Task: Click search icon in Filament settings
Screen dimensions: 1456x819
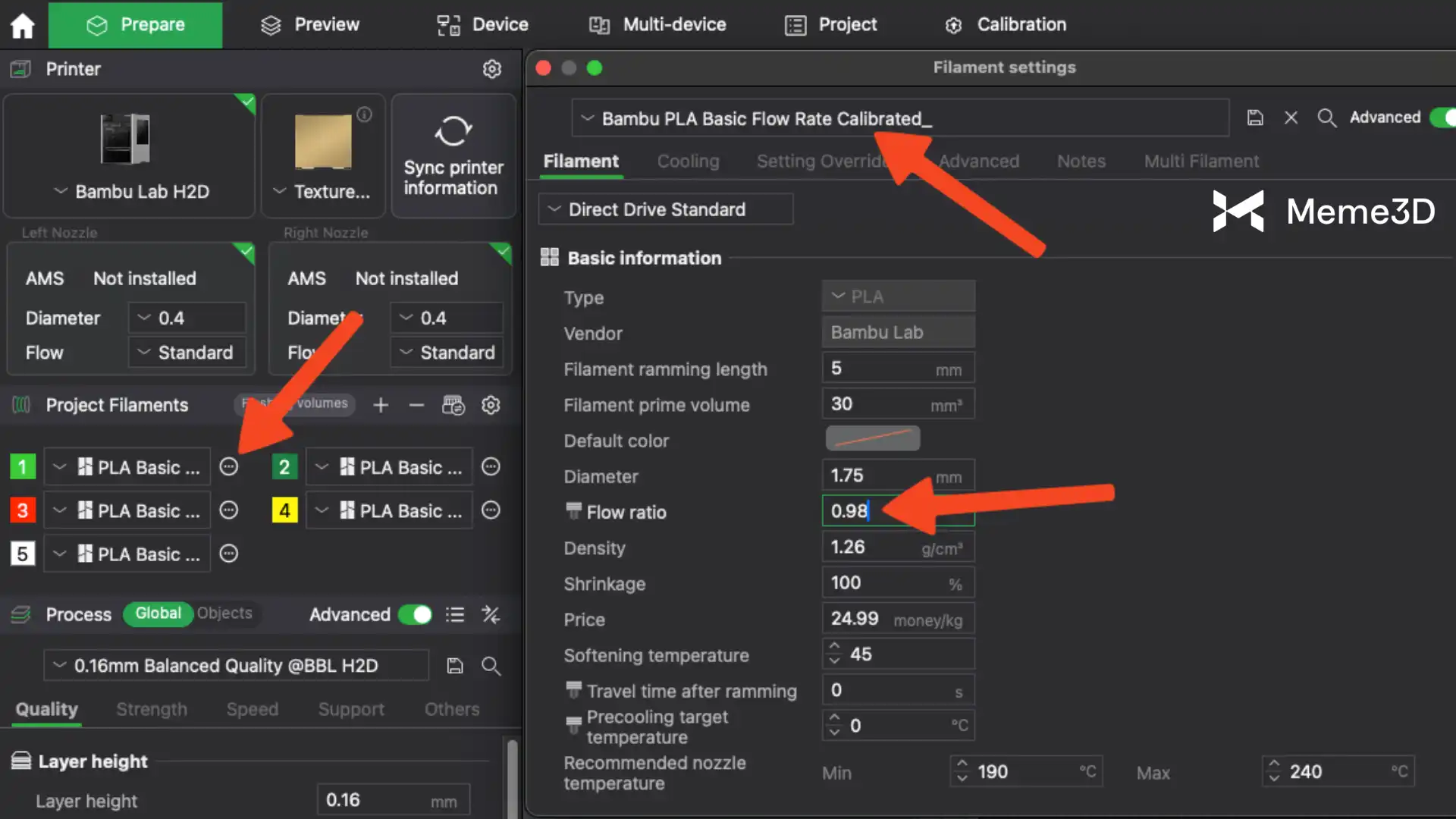Action: (x=1326, y=118)
